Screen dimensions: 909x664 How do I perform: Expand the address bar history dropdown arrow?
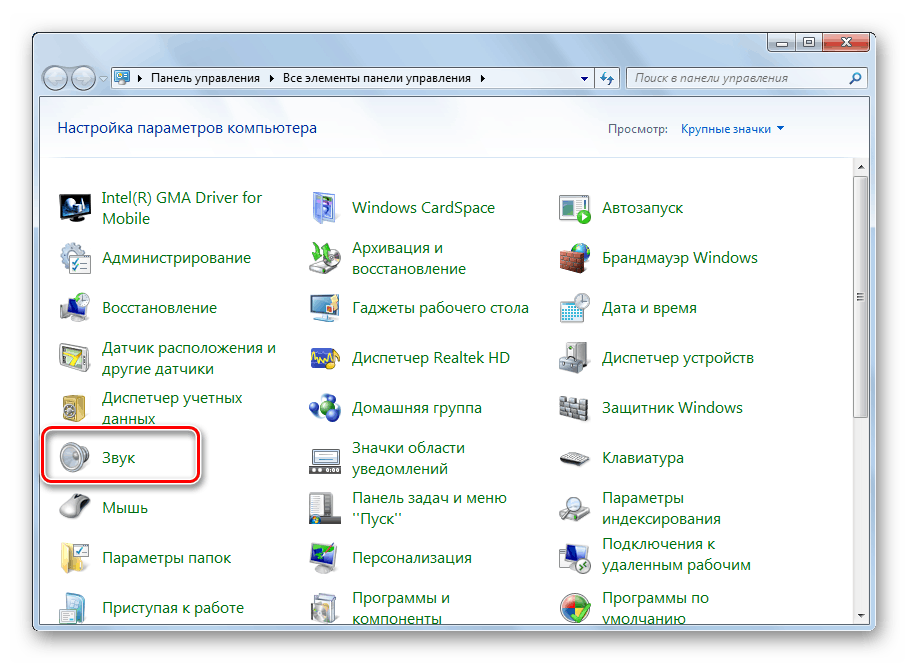click(584, 78)
